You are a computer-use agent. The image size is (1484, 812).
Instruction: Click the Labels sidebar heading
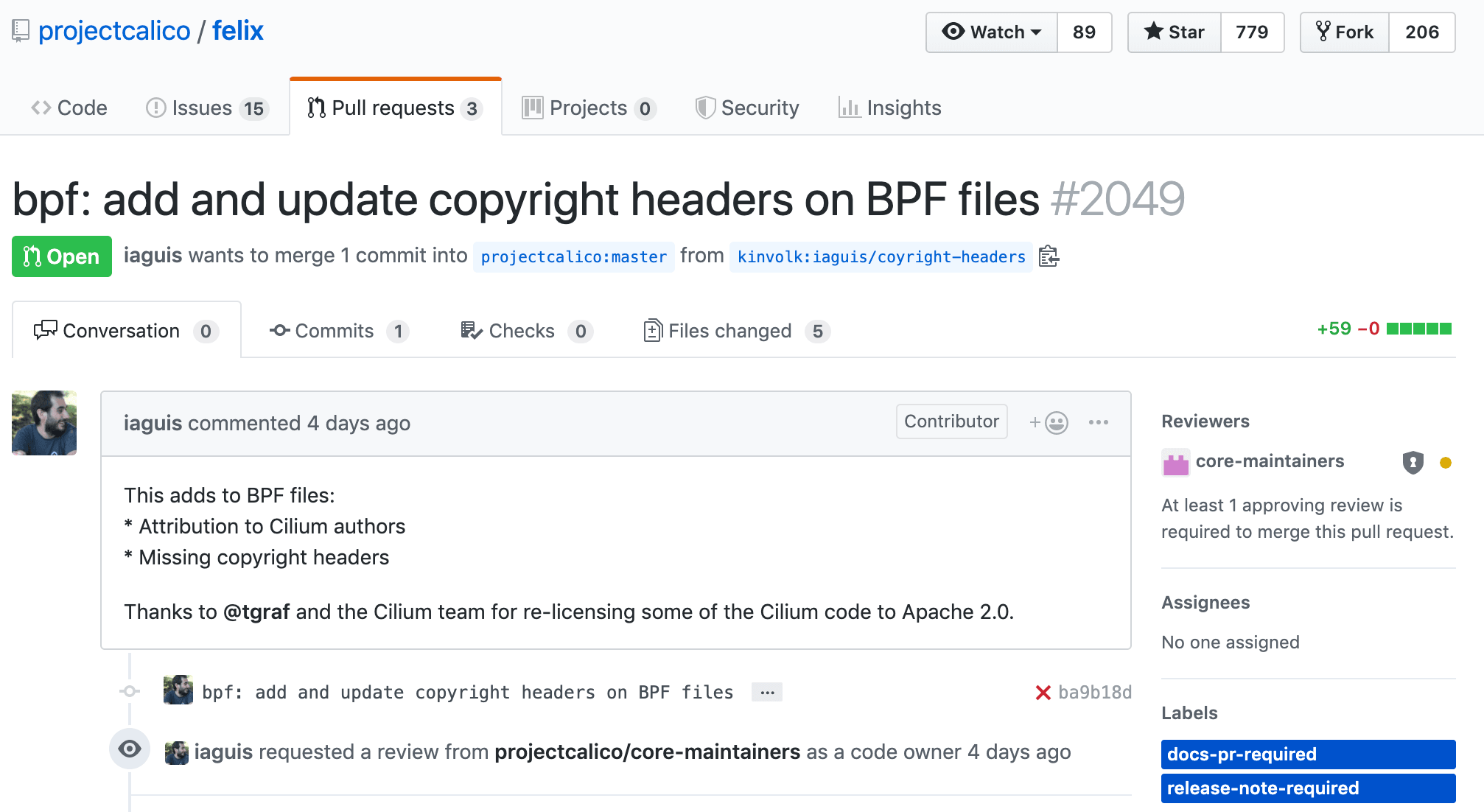[x=1189, y=713]
